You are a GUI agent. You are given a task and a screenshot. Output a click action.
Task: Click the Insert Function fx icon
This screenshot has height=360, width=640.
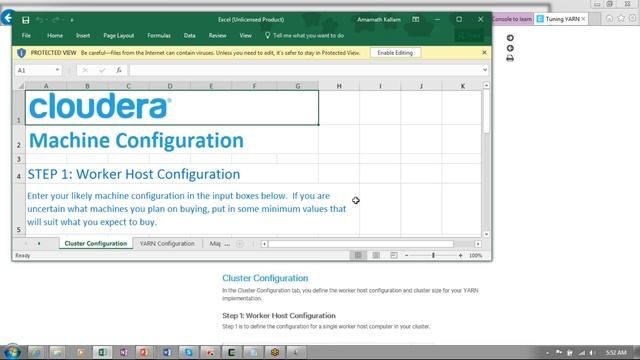(119, 70)
